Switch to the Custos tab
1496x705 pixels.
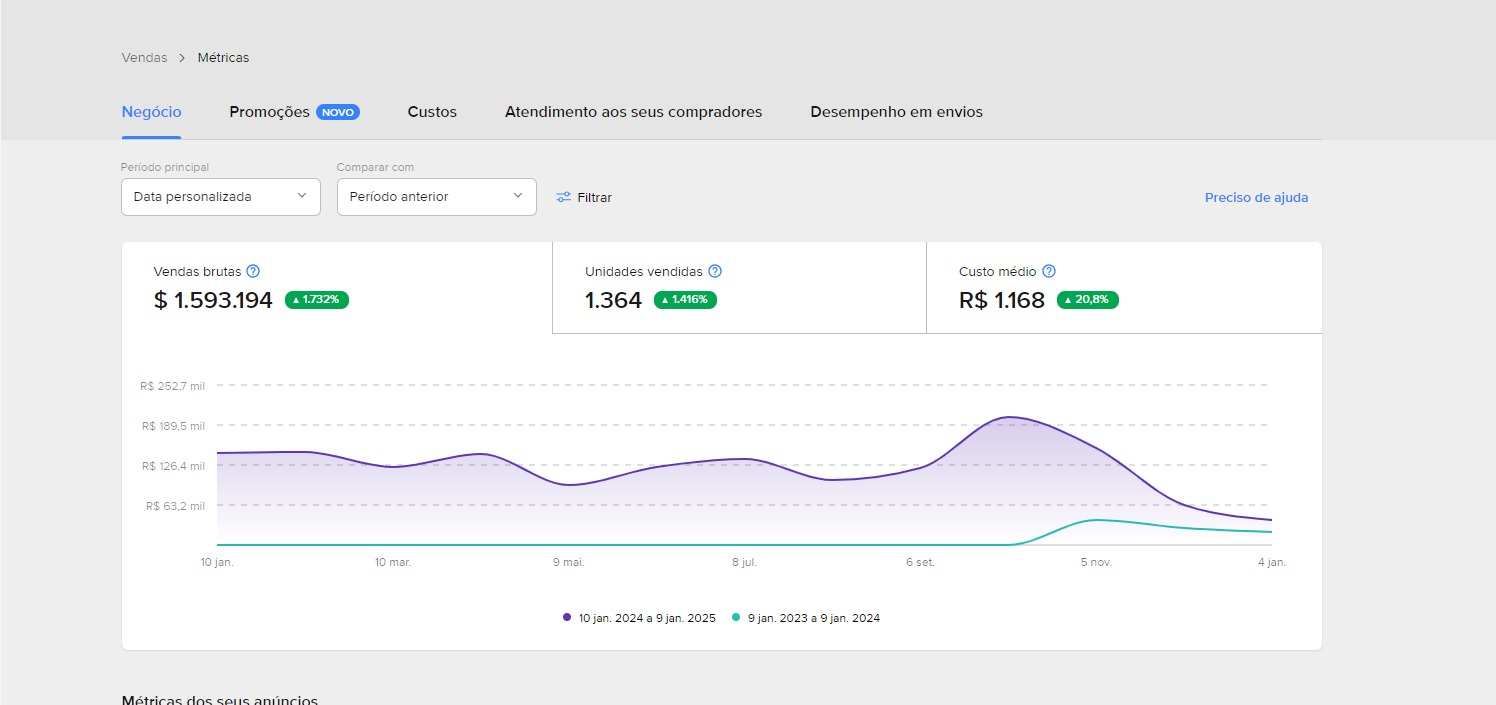pos(432,112)
